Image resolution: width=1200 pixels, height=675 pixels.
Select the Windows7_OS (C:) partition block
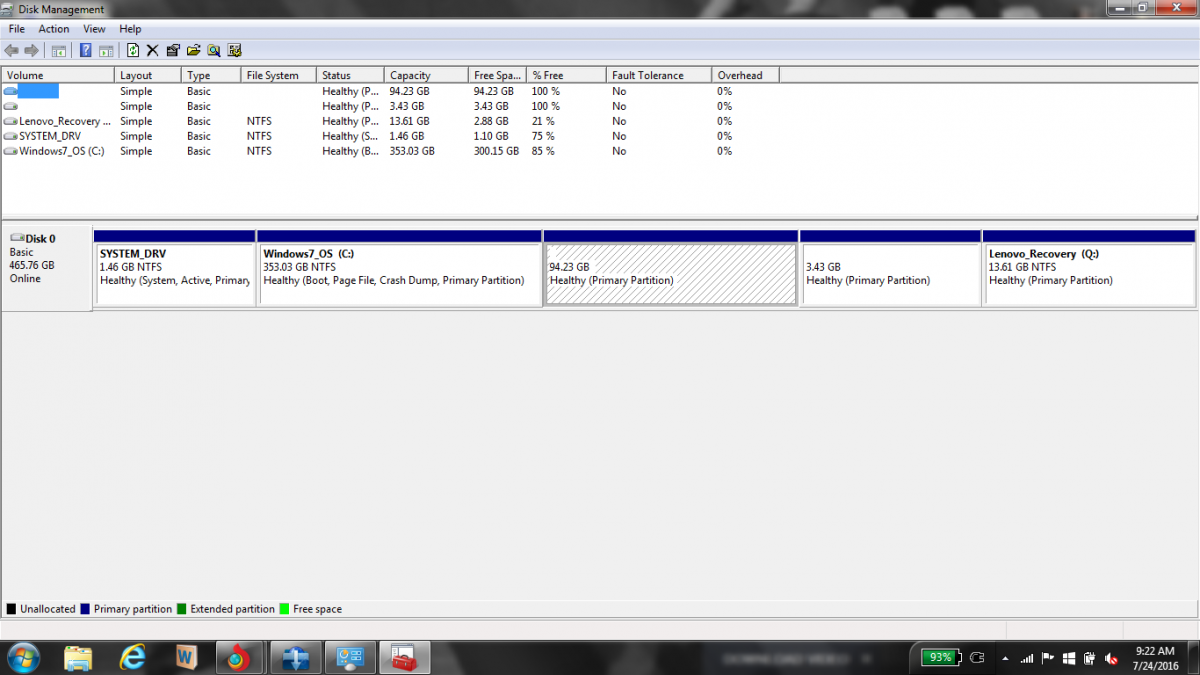pyautogui.click(x=399, y=267)
